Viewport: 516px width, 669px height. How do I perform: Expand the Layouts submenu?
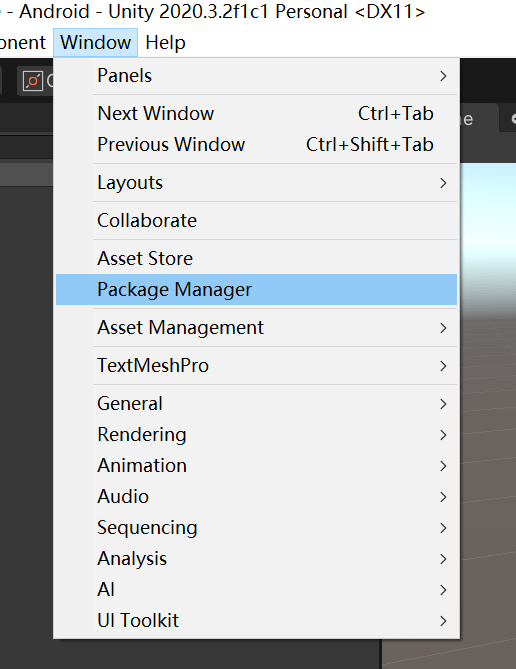[256, 183]
